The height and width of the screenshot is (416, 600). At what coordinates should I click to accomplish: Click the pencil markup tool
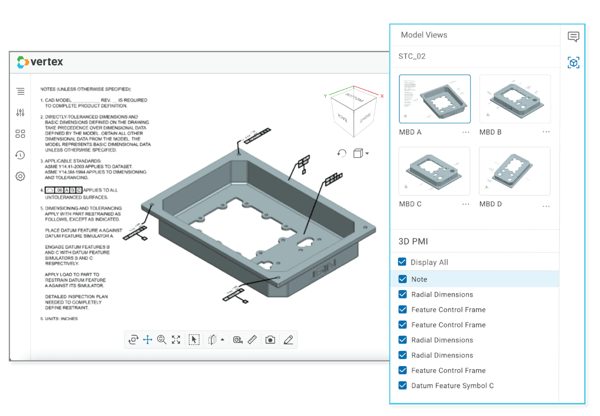[289, 339]
